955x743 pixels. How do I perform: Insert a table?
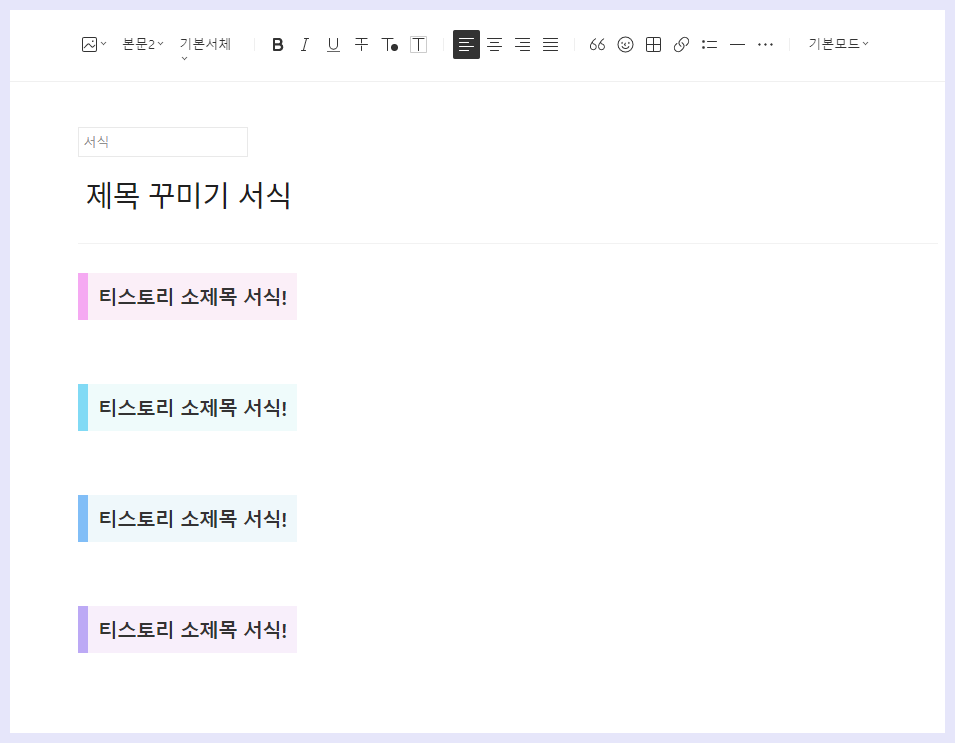[654, 44]
